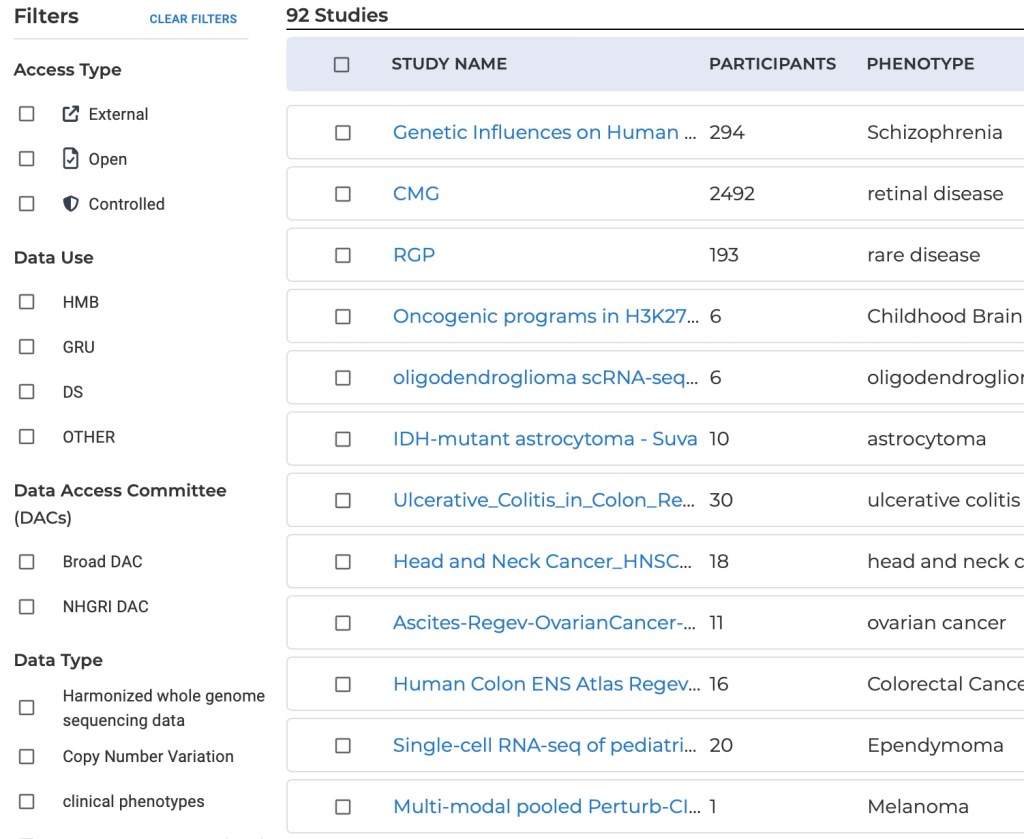Select the CMG study row checkbox
Screen dimensions: 1024x839
pos(343,194)
